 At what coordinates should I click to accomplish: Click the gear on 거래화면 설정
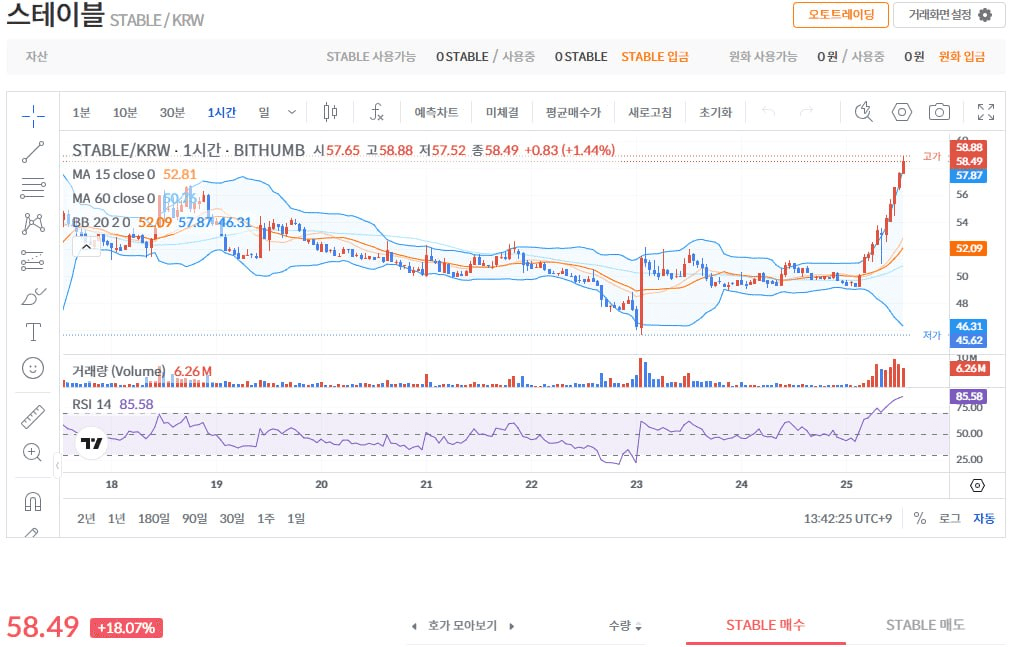(985, 15)
